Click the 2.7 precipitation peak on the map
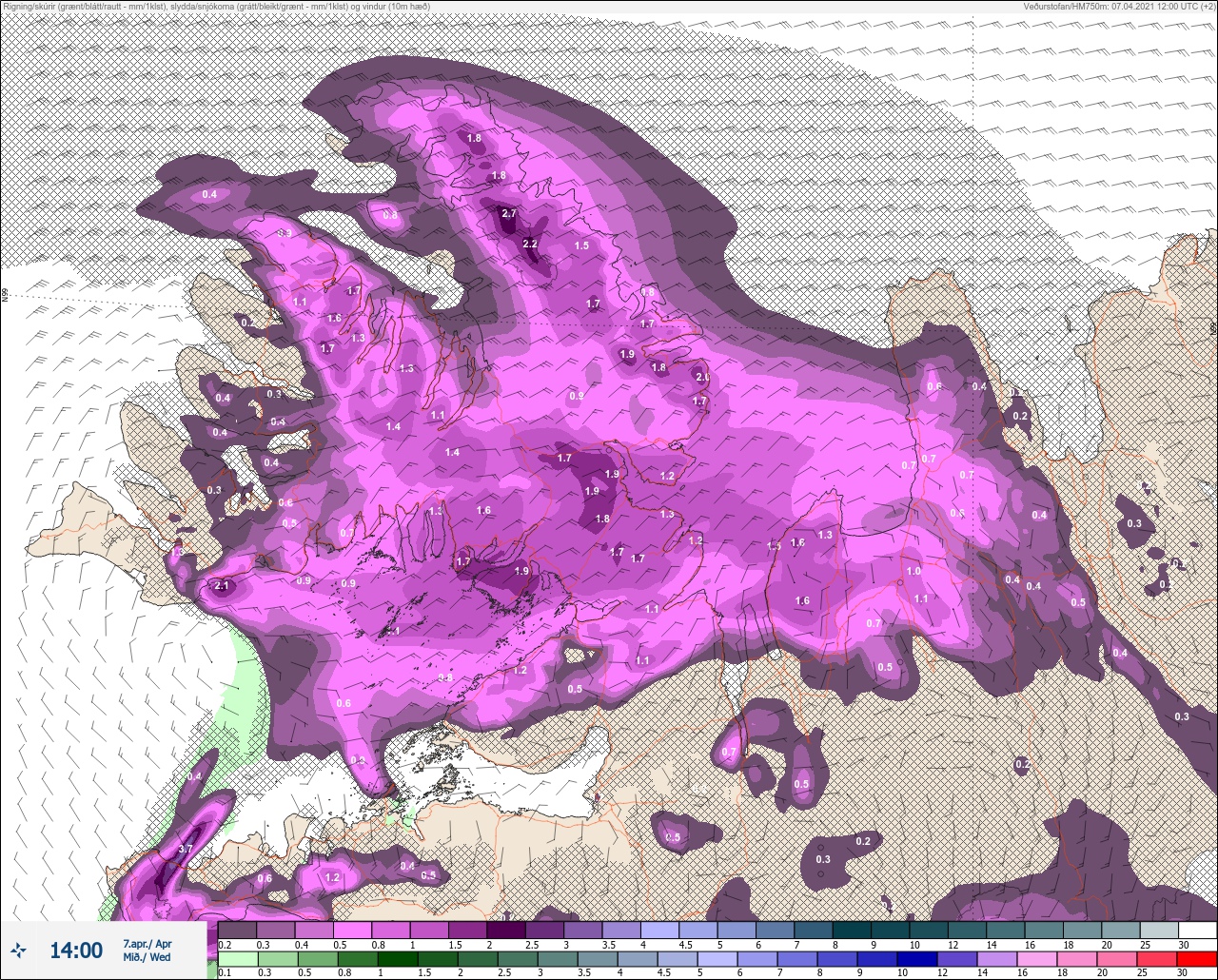Image resolution: width=1218 pixels, height=980 pixels. 509,213
